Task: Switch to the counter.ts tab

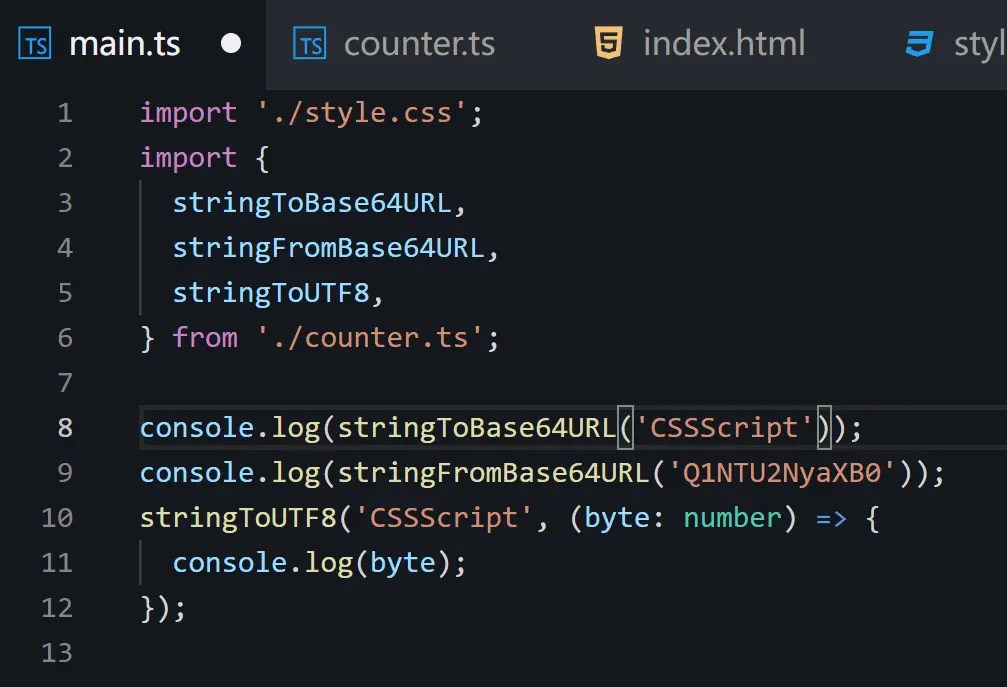Action: [419, 43]
